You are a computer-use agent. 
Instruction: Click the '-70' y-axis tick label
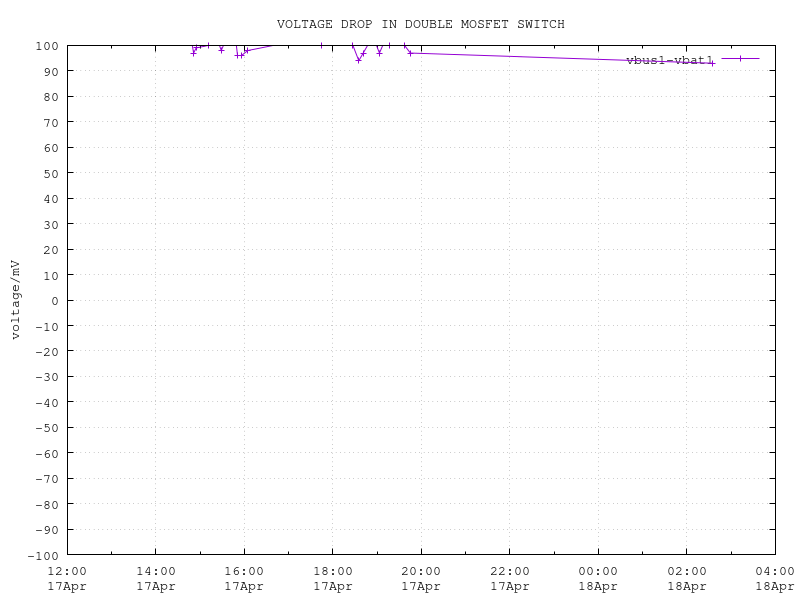click(x=47, y=479)
